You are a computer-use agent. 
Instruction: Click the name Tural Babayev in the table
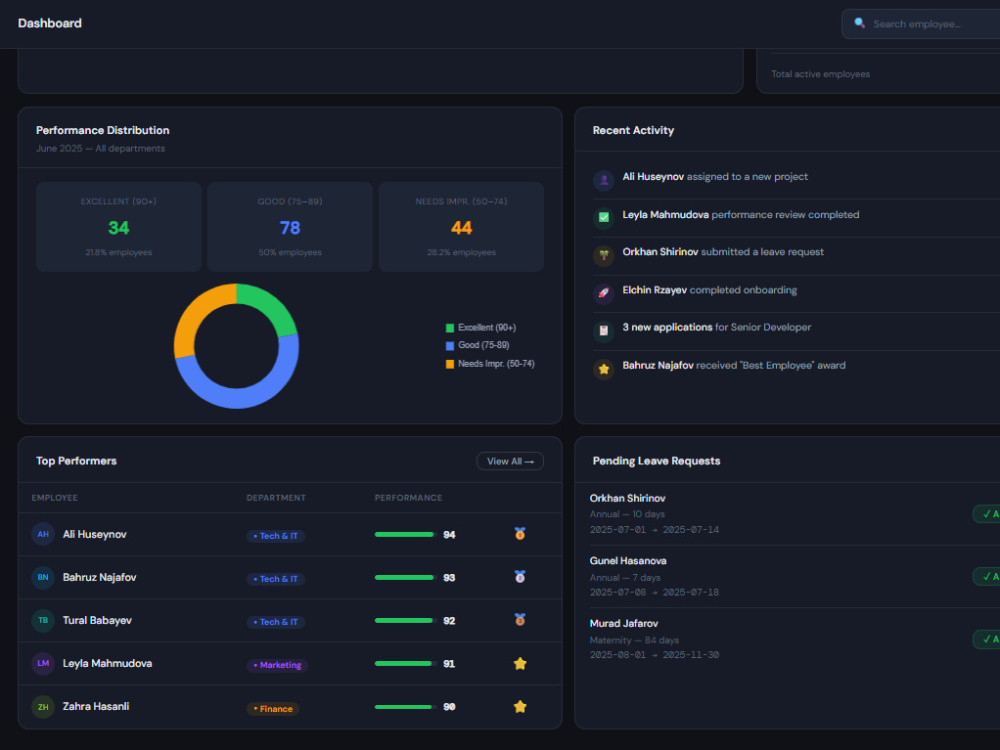(x=97, y=621)
